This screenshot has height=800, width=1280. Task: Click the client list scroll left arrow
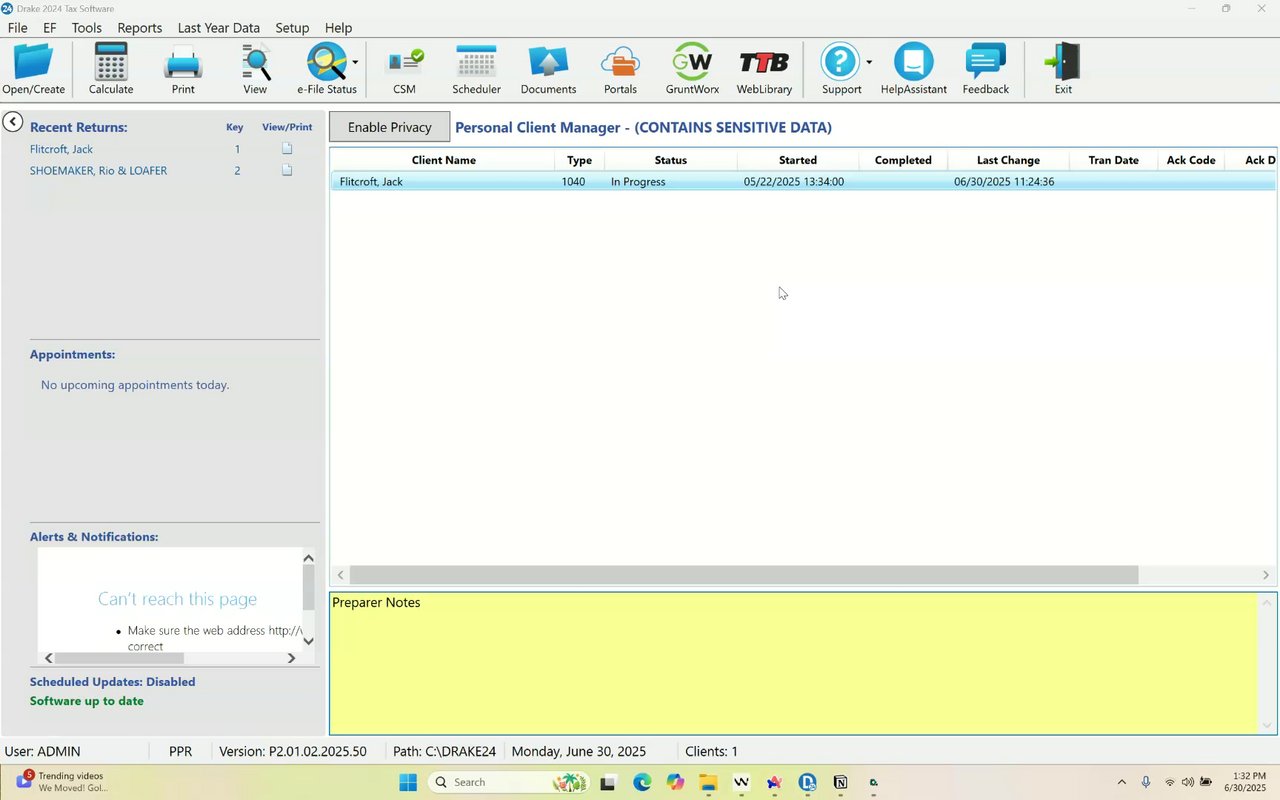click(x=341, y=575)
